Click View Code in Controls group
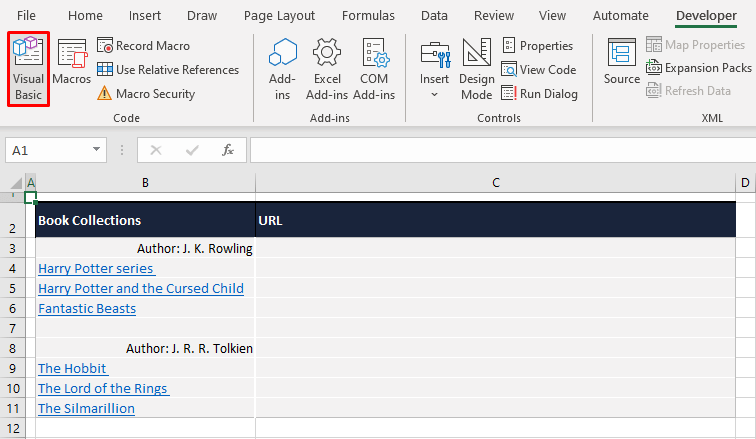756x439 pixels. (x=539, y=70)
